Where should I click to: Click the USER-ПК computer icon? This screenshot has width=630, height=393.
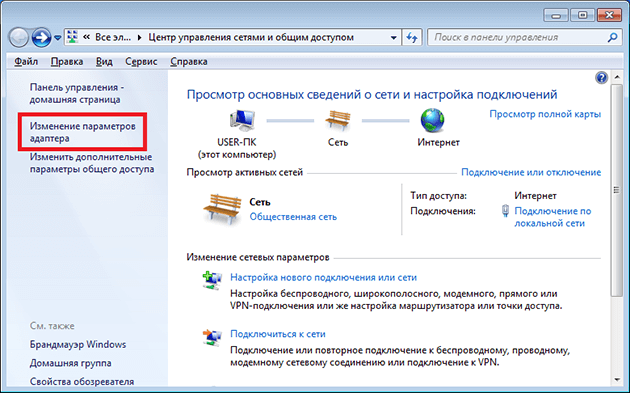click(242, 121)
